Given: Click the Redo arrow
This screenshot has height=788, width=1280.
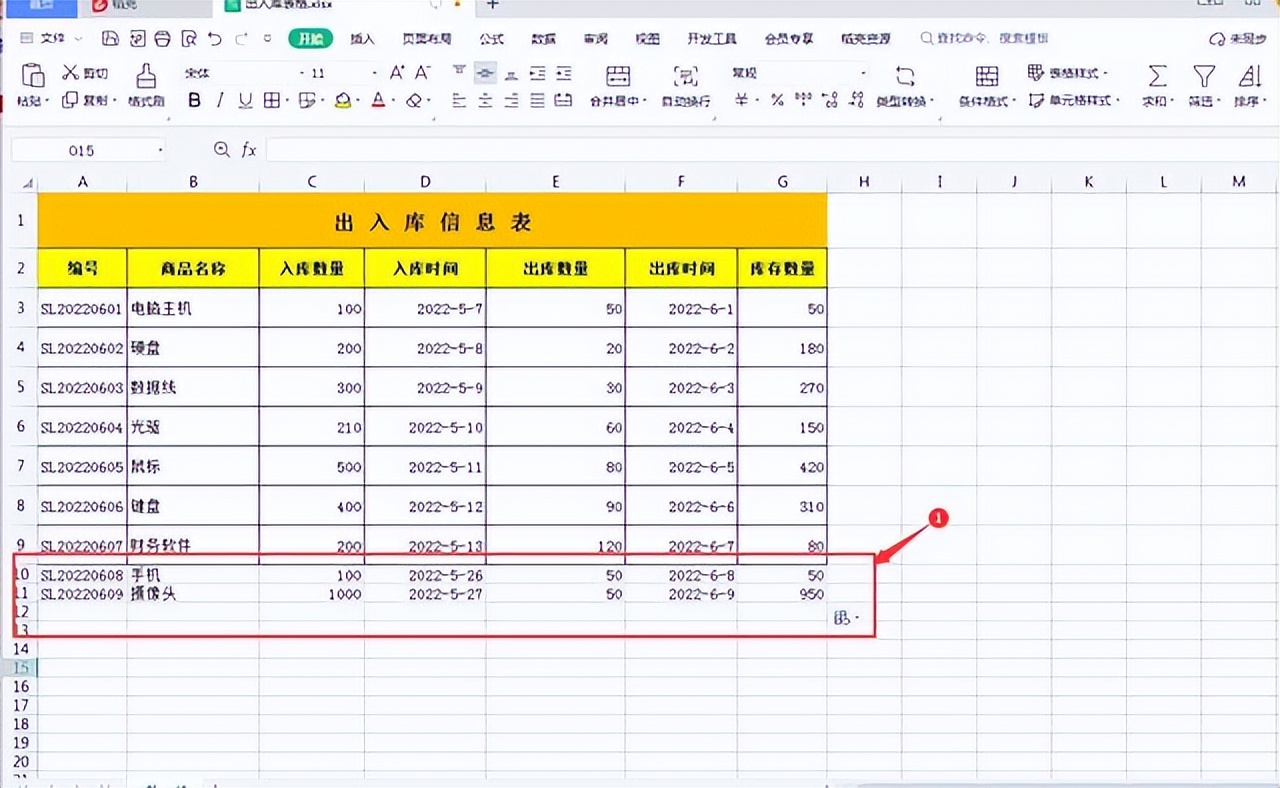Looking at the screenshot, I should [x=241, y=39].
